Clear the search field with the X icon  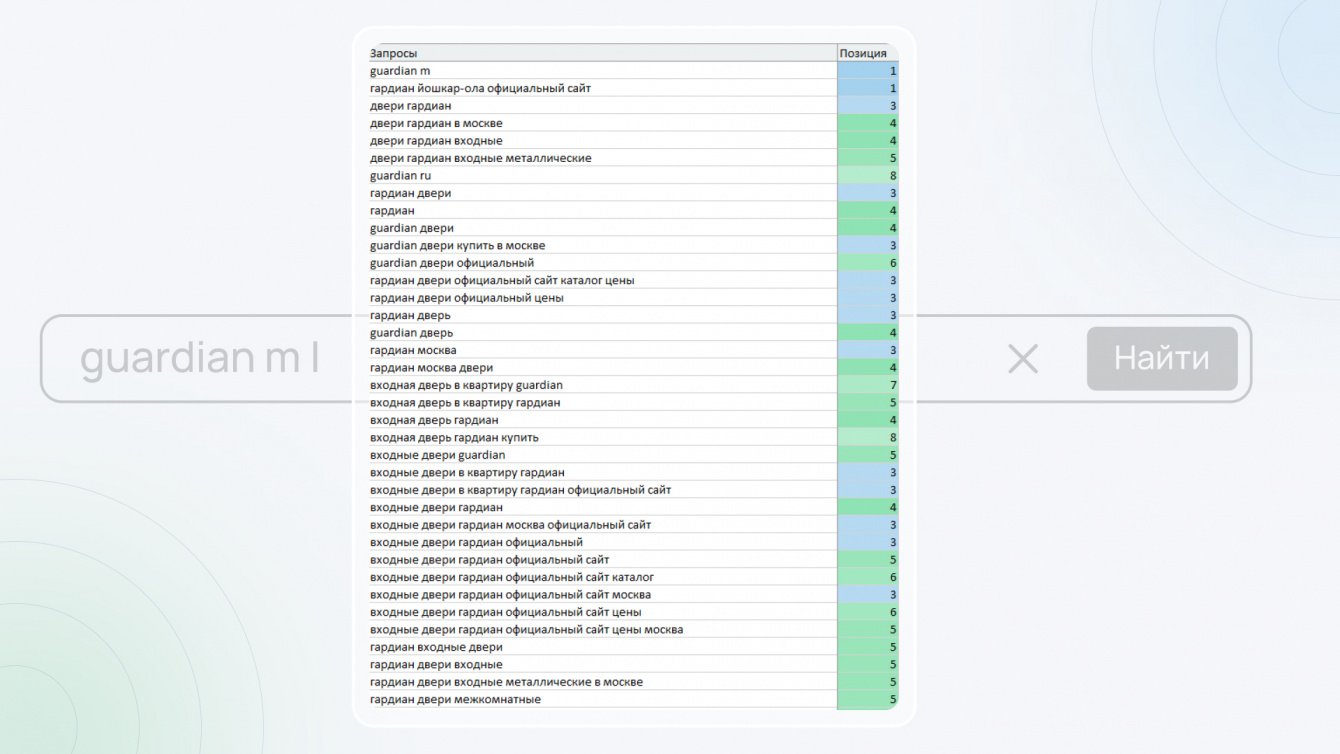point(1023,359)
